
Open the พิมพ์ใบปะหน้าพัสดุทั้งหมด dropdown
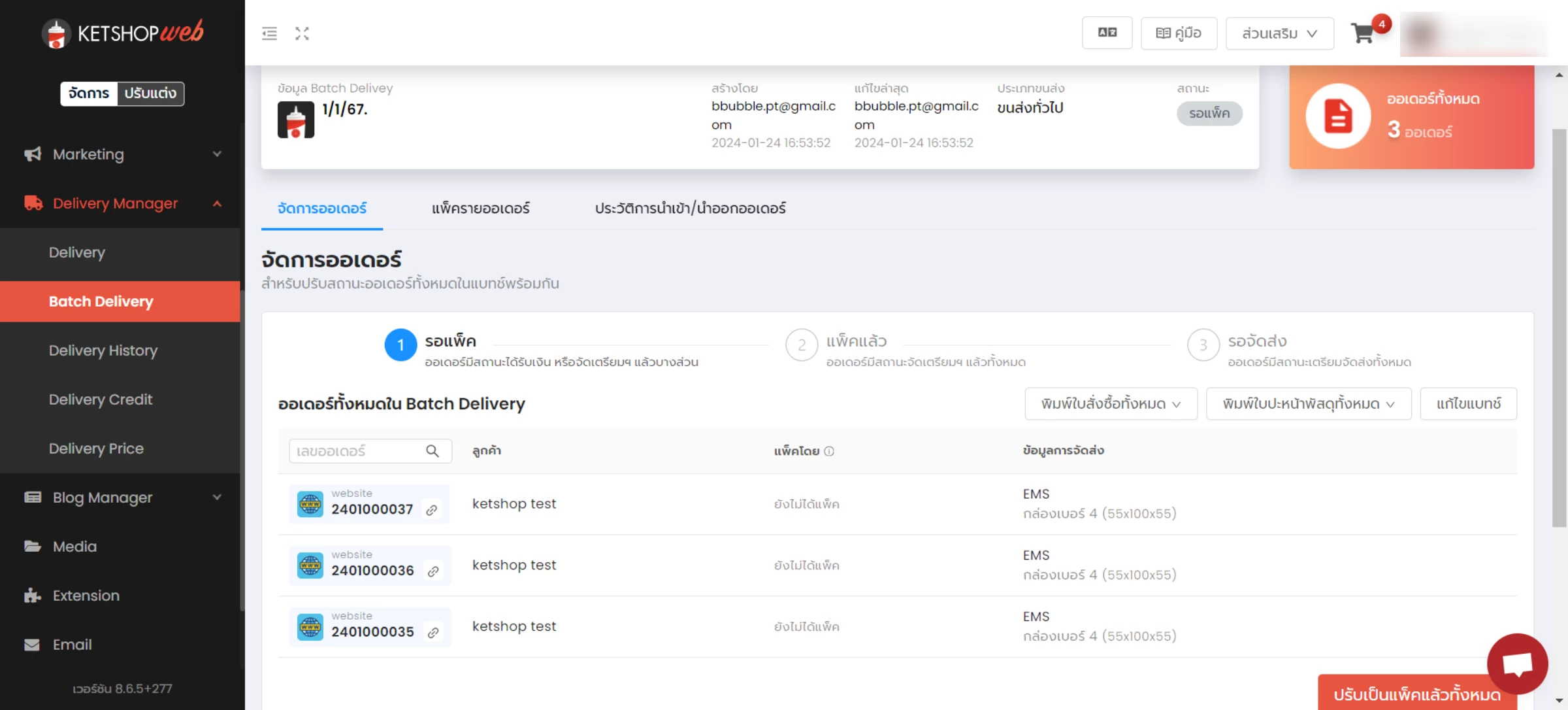pyautogui.click(x=1309, y=404)
